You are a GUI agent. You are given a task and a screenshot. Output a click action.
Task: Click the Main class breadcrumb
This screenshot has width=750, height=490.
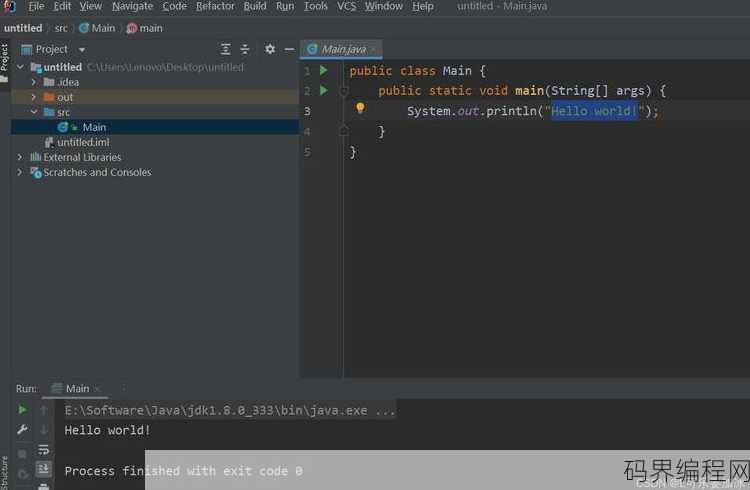[x=97, y=28]
